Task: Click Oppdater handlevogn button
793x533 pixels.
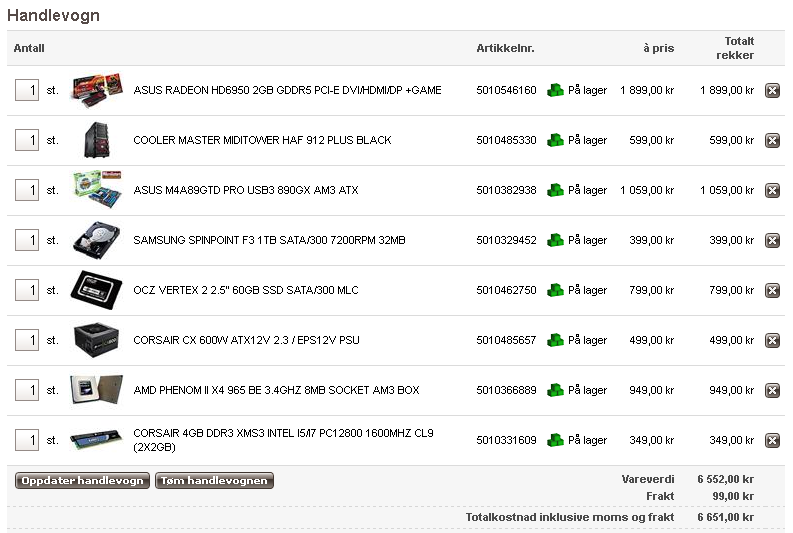Action: 82,480
